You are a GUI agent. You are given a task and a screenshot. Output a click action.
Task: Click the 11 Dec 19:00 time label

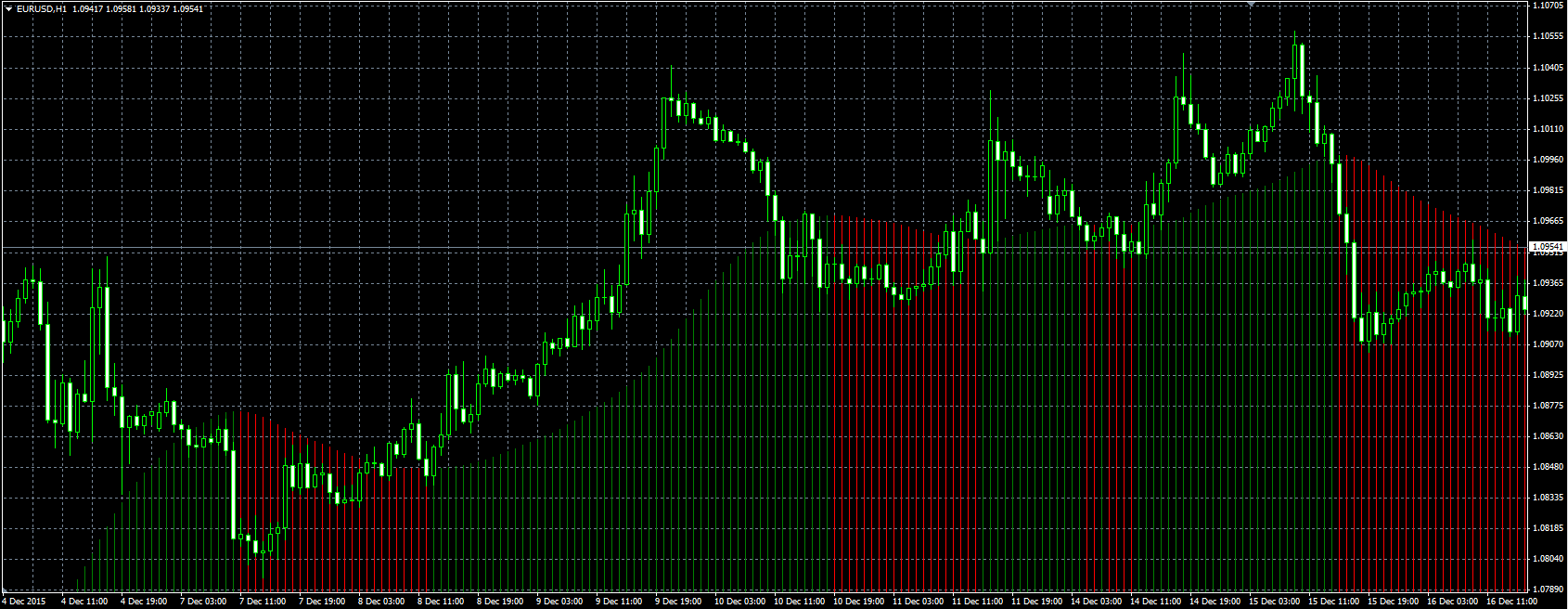[1036, 602]
